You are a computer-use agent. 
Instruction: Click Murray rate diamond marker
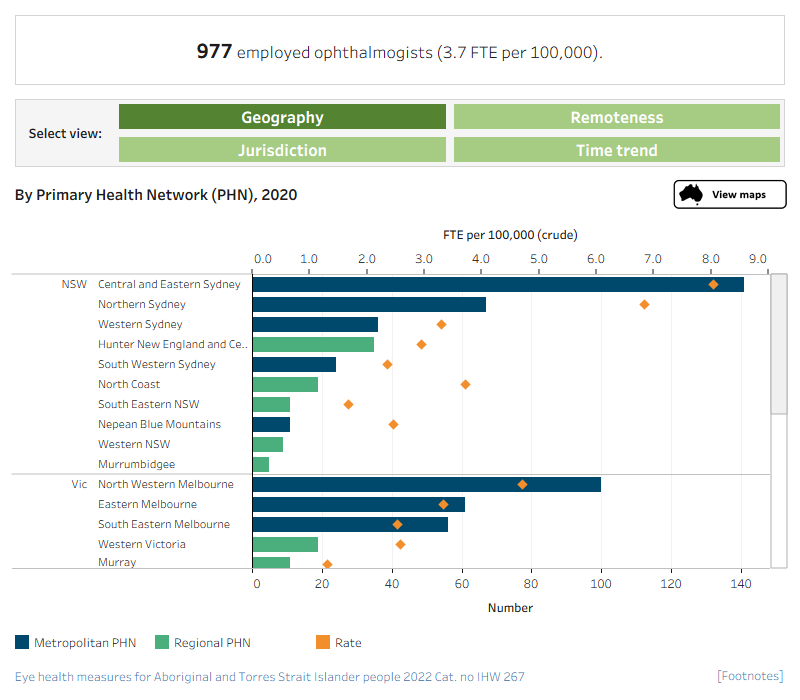click(x=328, y=564)
